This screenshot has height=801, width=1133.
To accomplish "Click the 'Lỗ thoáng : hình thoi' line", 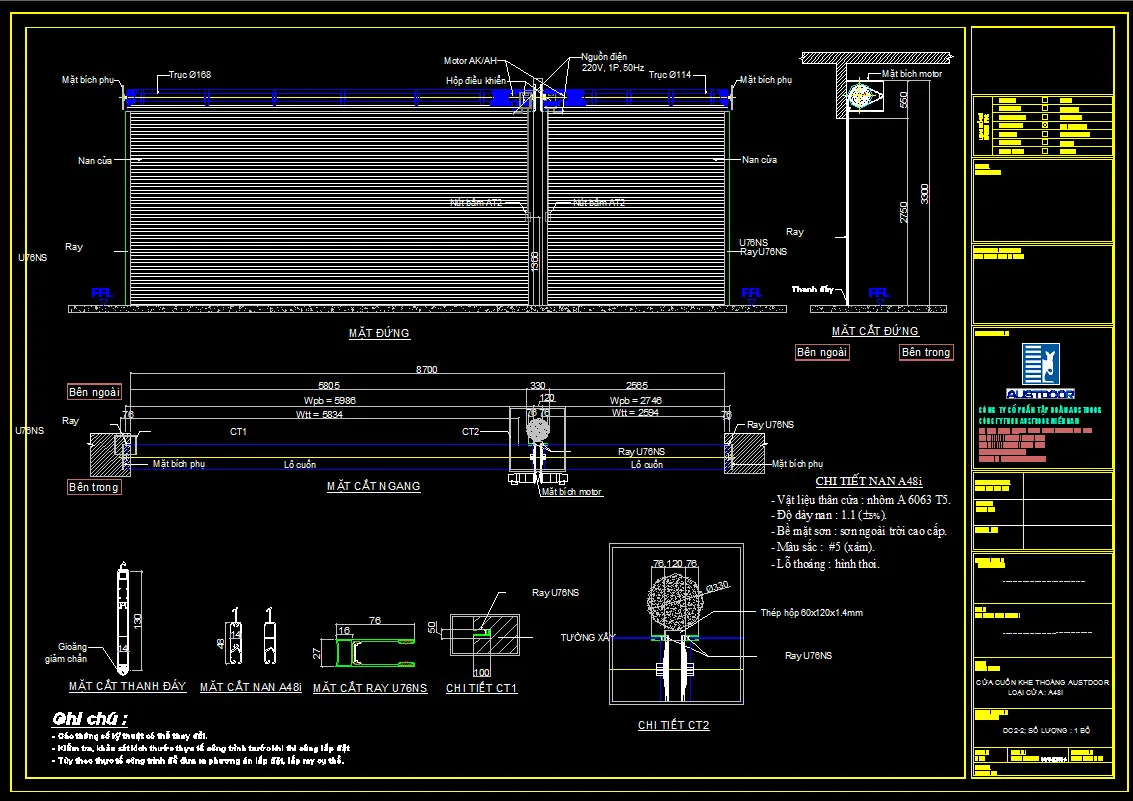I will pyautogui.click(x=825, y=564).
